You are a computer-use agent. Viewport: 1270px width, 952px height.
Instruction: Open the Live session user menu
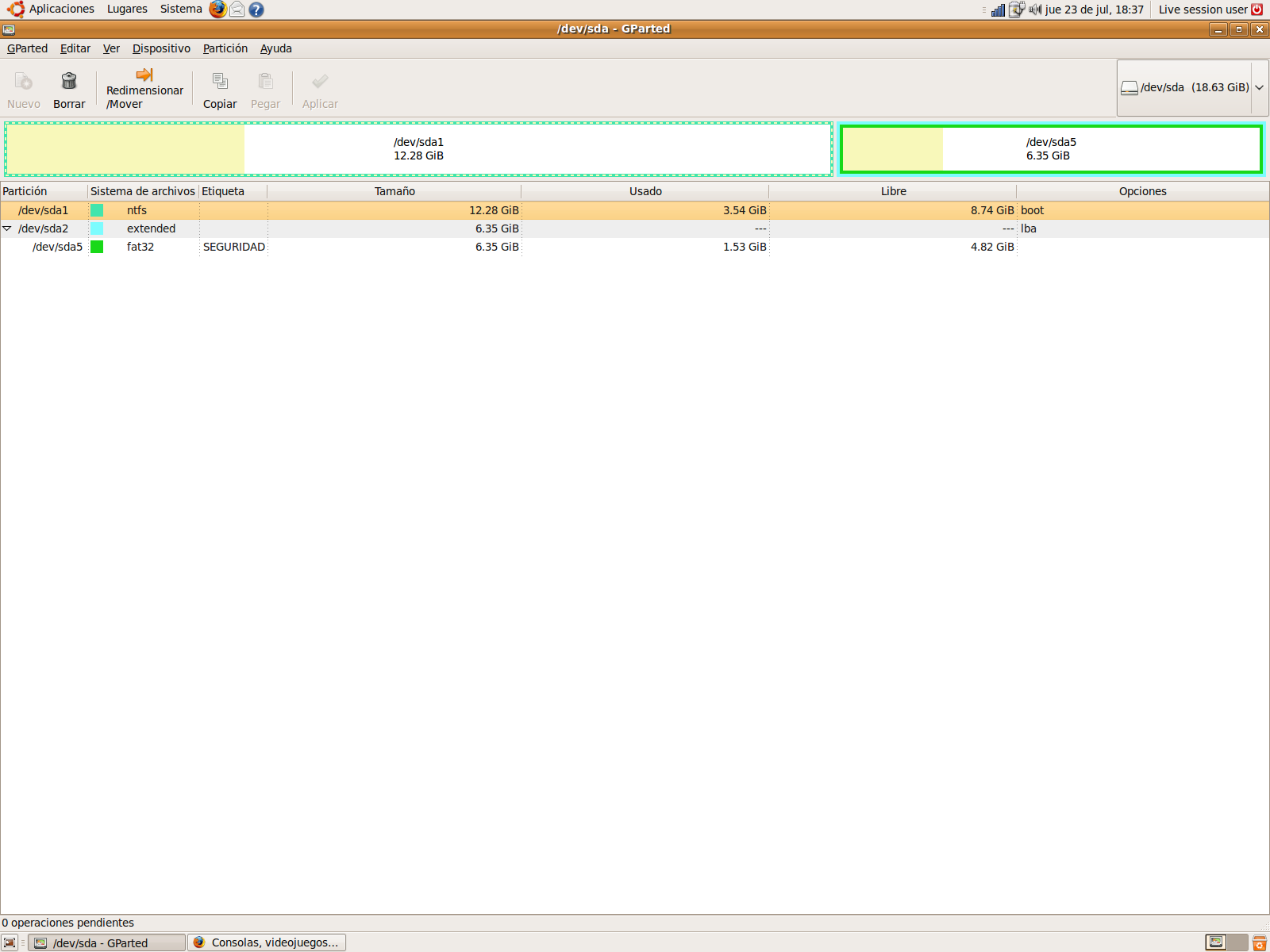[x=1203, y=10]
